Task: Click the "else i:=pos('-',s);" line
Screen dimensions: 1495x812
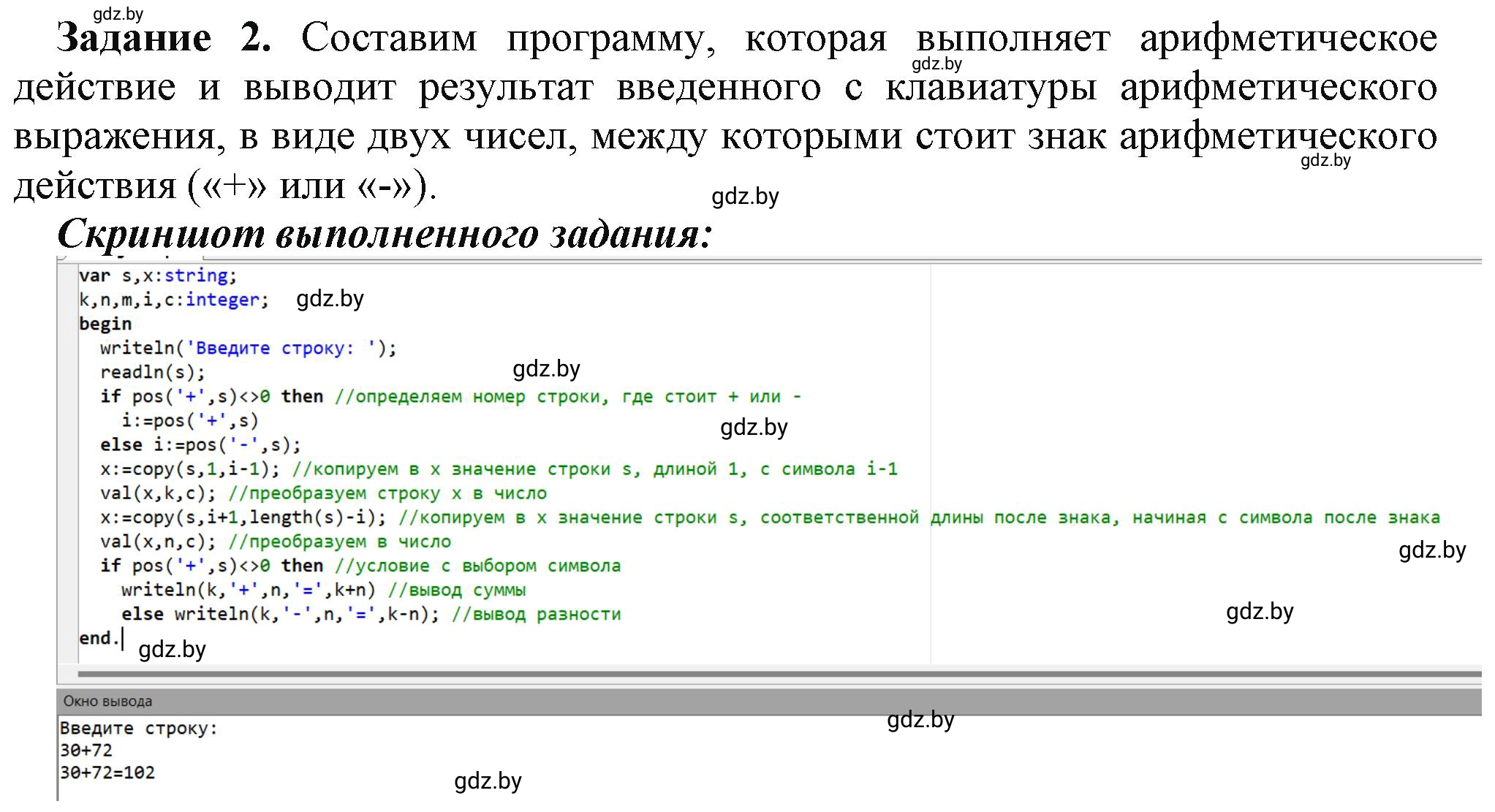Action: pos(200,444)
